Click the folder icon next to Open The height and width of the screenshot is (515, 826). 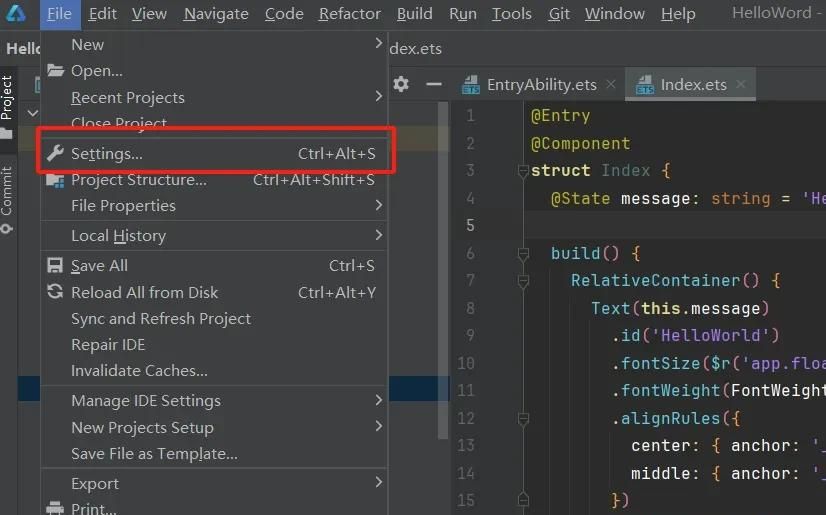(55, 71)
